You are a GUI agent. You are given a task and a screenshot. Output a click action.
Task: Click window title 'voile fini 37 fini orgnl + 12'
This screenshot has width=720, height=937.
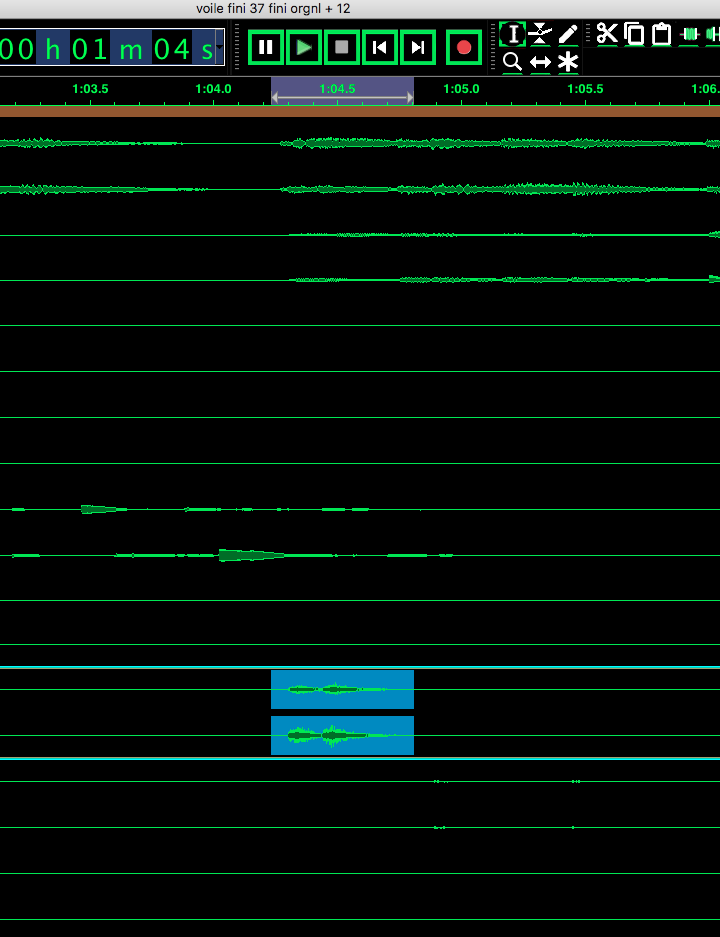point(273,8)
